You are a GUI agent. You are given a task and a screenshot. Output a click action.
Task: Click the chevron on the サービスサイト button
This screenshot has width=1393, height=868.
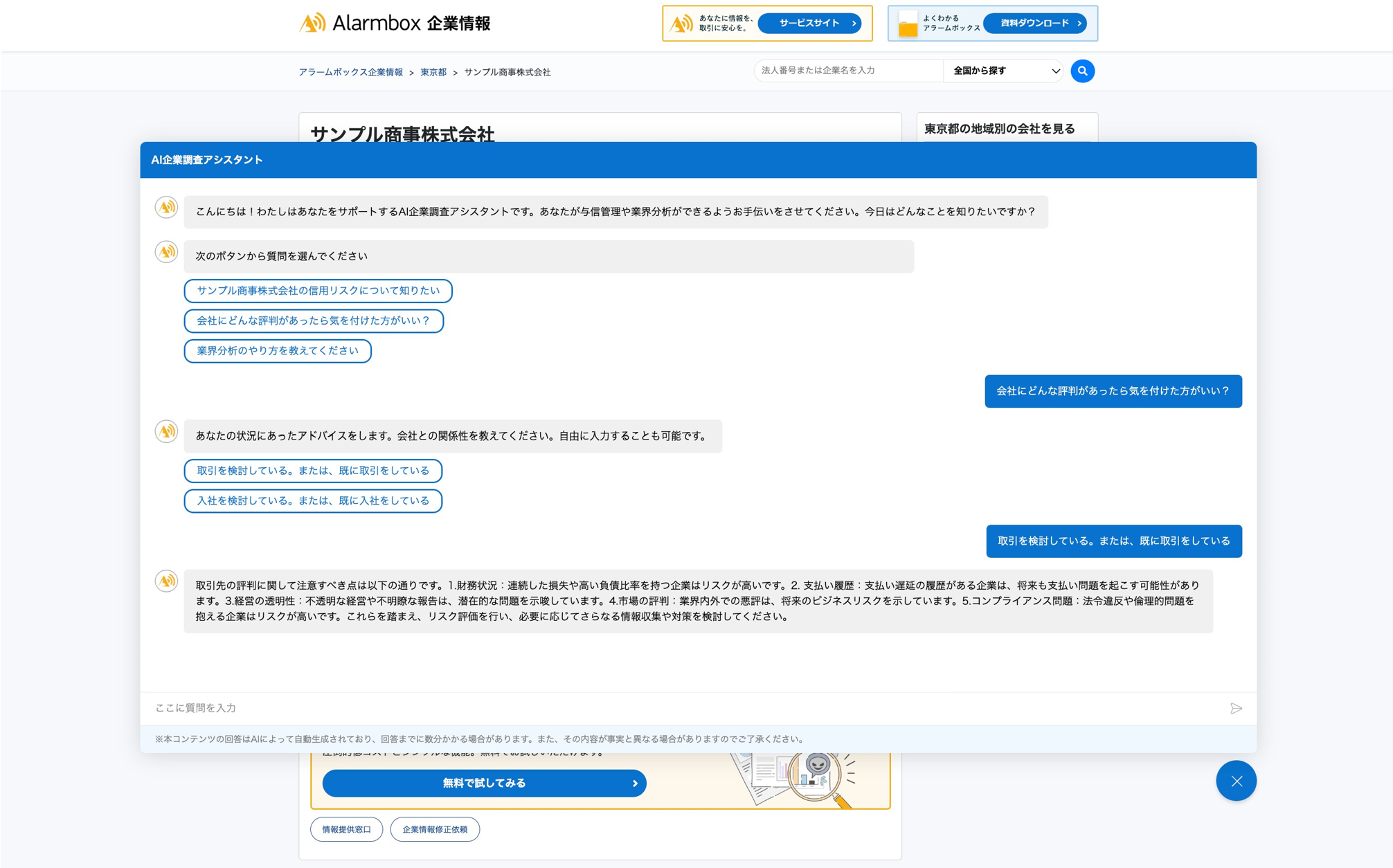tap(854, 23)
